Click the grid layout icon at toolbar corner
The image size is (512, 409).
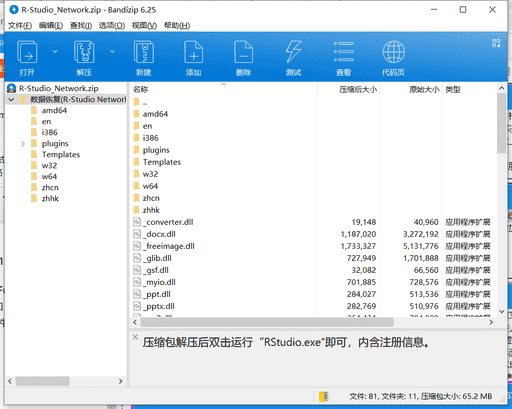[x=496, y=43]
